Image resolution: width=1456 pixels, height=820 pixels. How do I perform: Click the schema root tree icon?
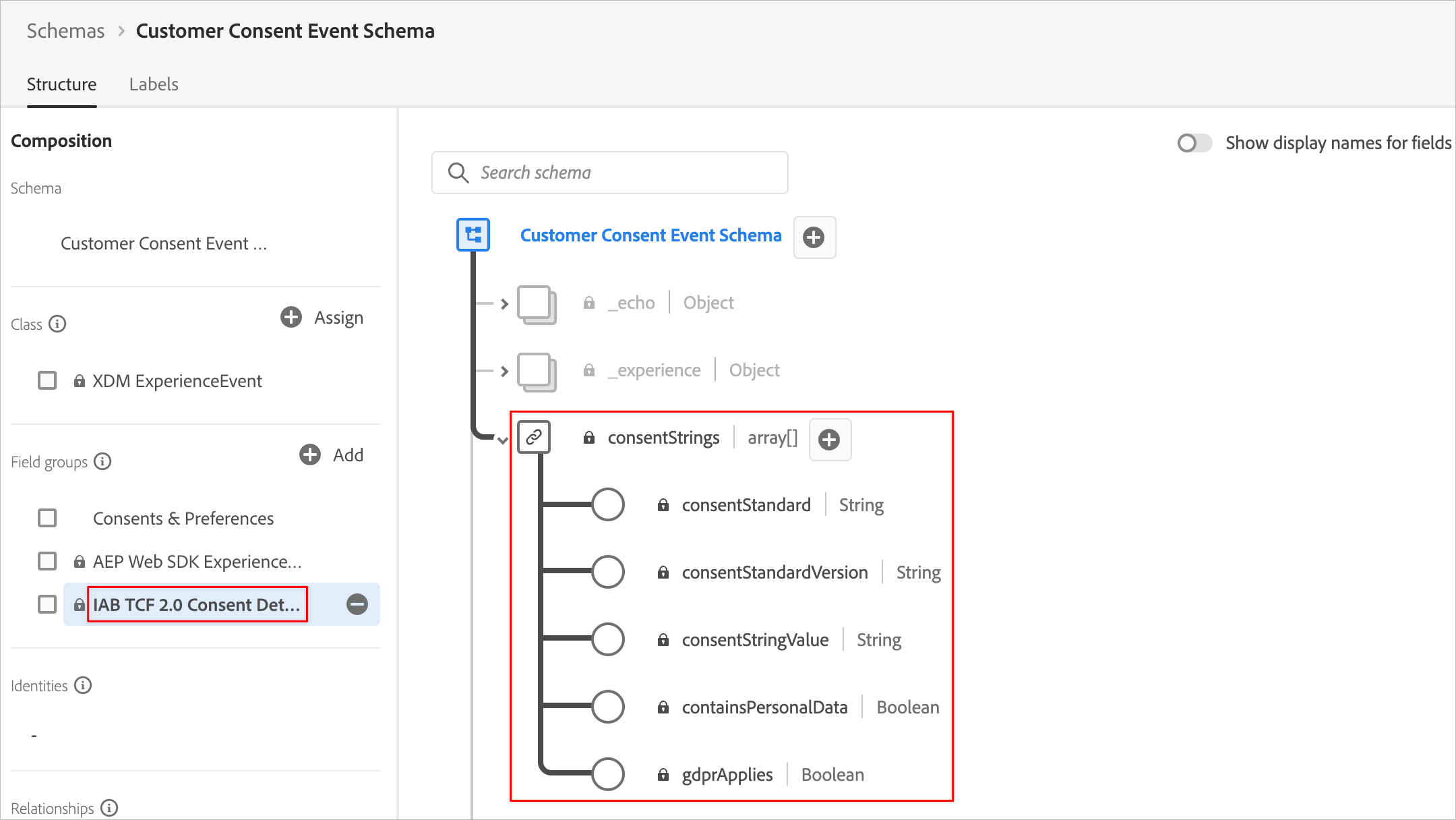coord(473,235)
